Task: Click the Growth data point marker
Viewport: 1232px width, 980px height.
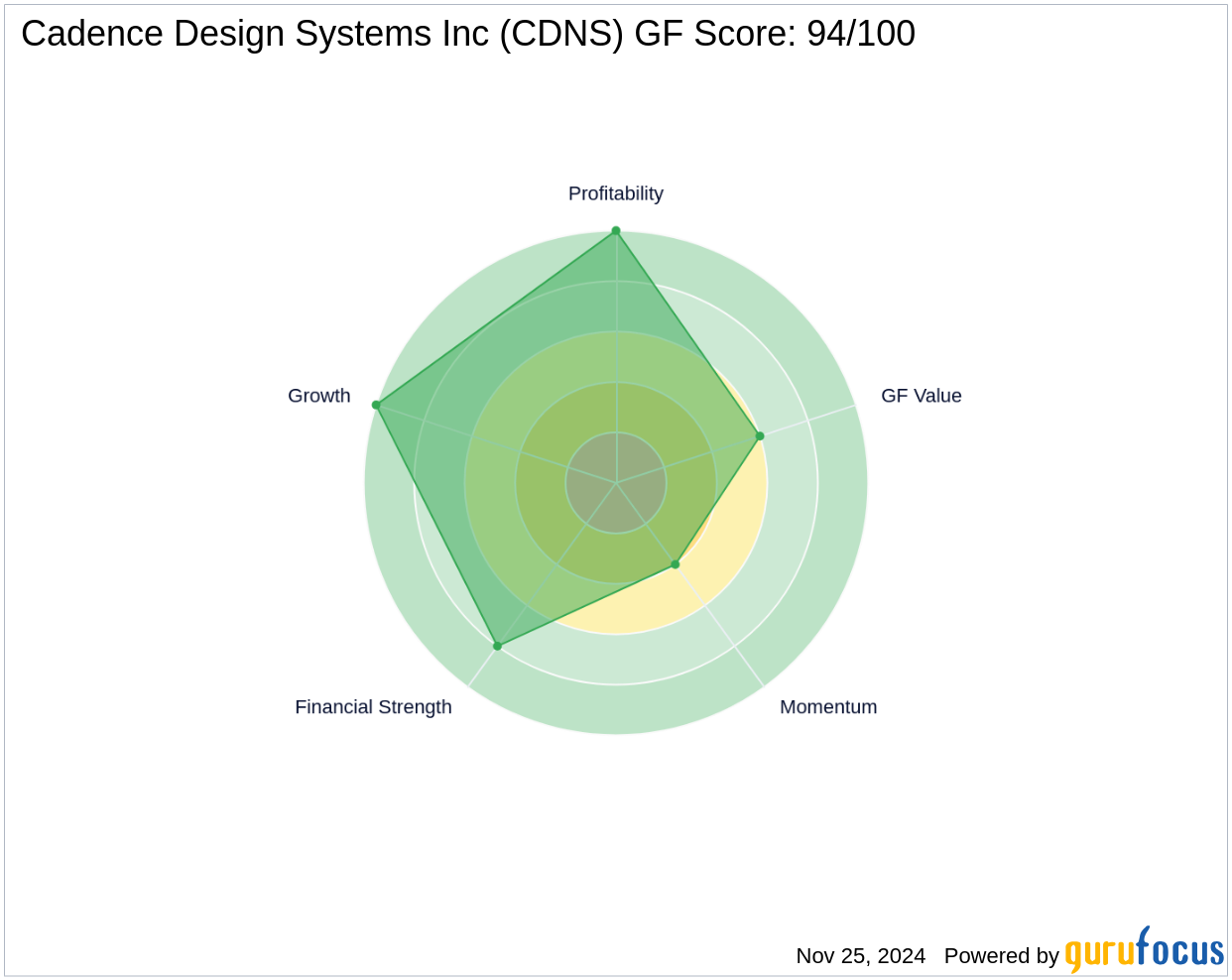Action: pos(376,405)
